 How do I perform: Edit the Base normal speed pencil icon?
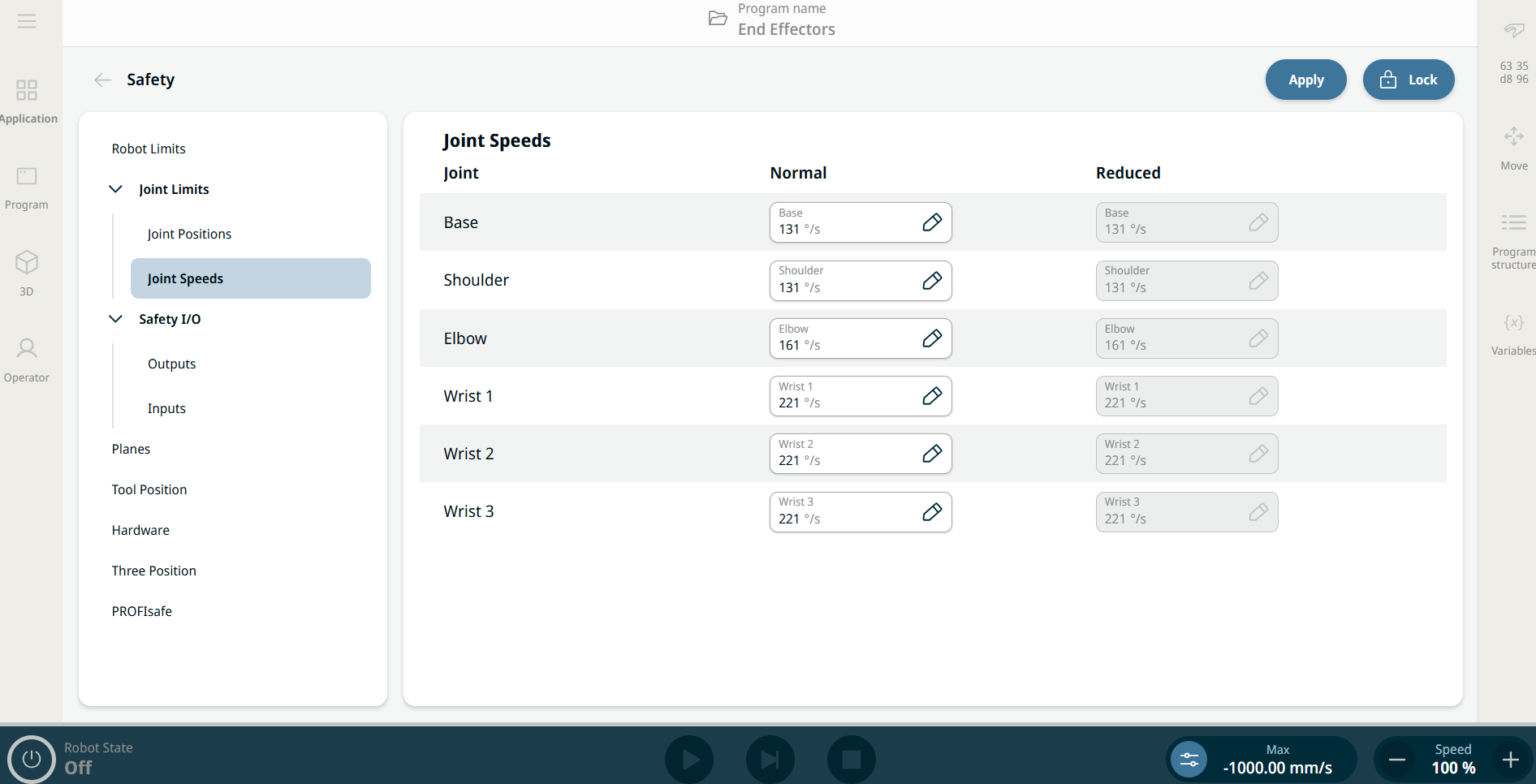click(x=932, y=222)
